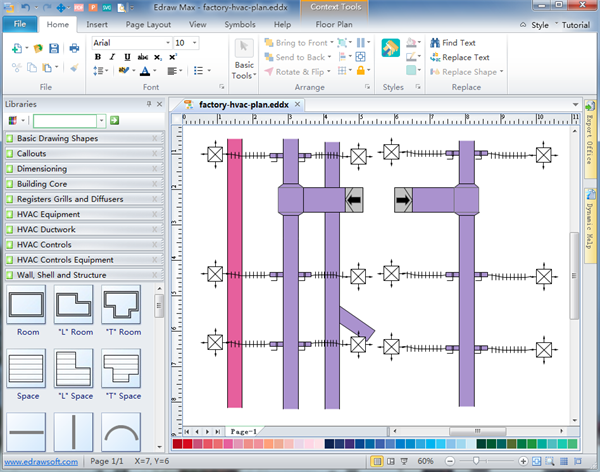The height and width of the screenshot is (472, 600).
Task: Pick the red swatch in color palette
Action: tap(187, 443)
